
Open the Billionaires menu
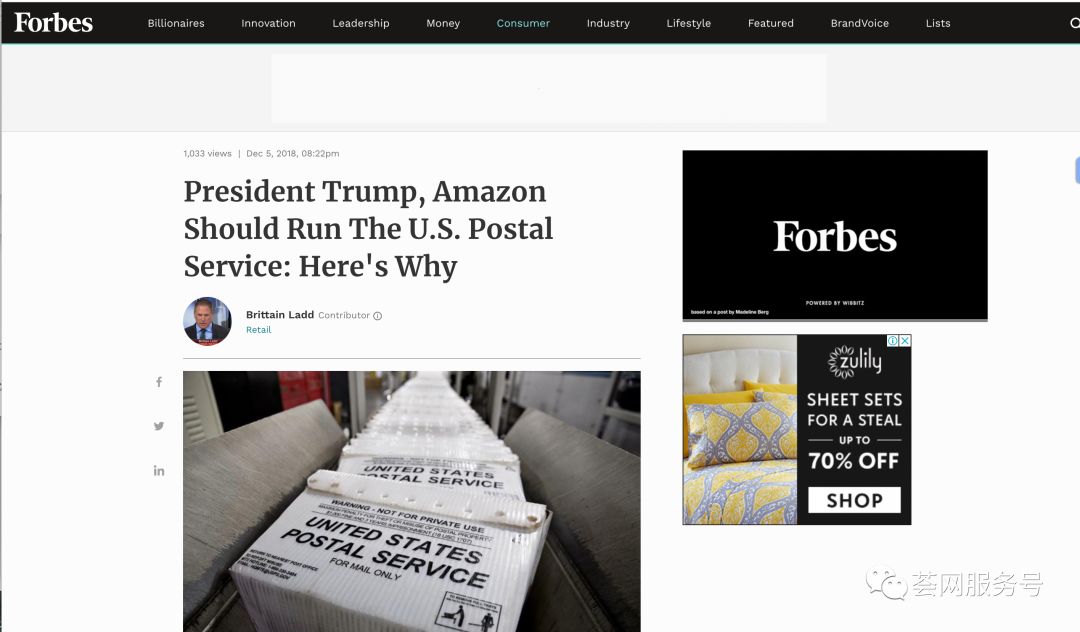(176, 23)
